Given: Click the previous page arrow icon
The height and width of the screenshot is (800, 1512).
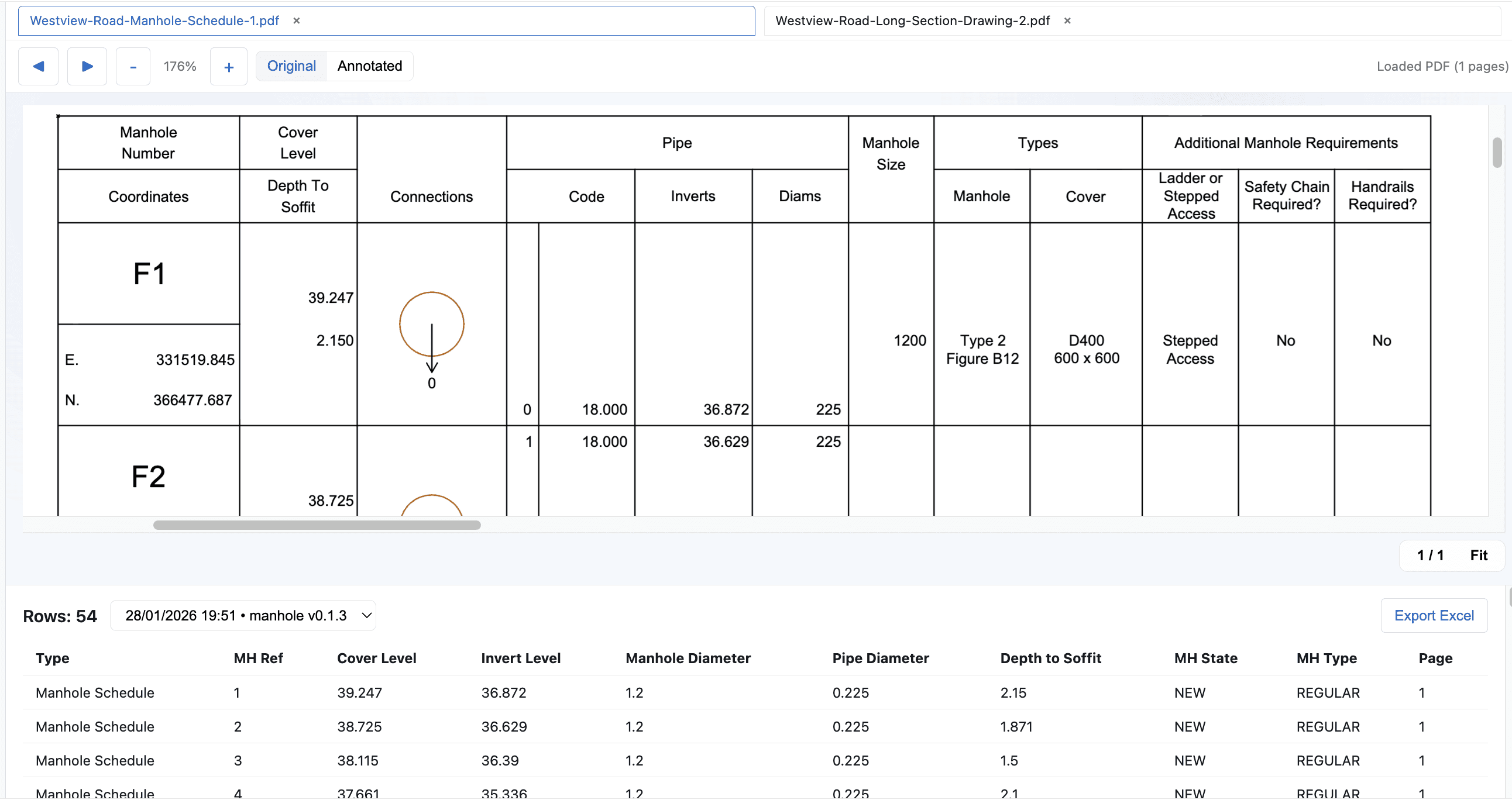Looking at the screenshot, I should [38, 66].
